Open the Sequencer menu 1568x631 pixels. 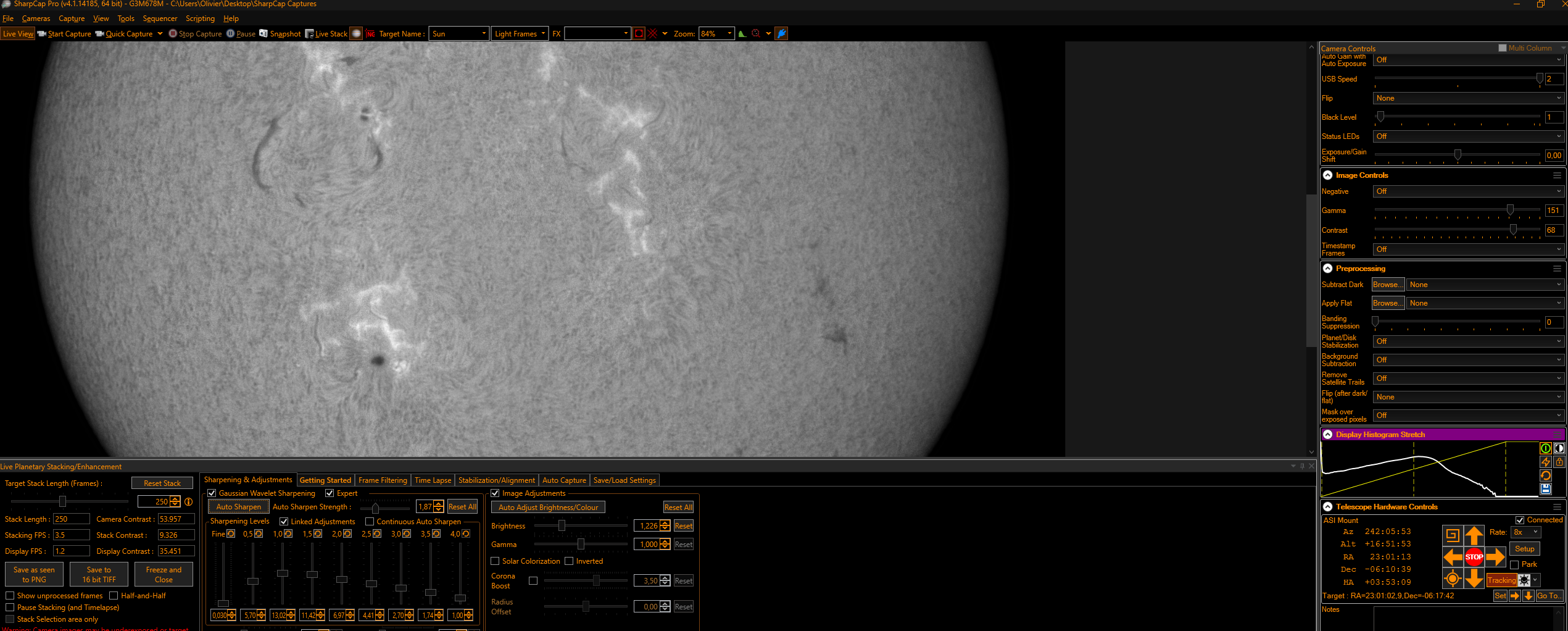click(160, 19)
